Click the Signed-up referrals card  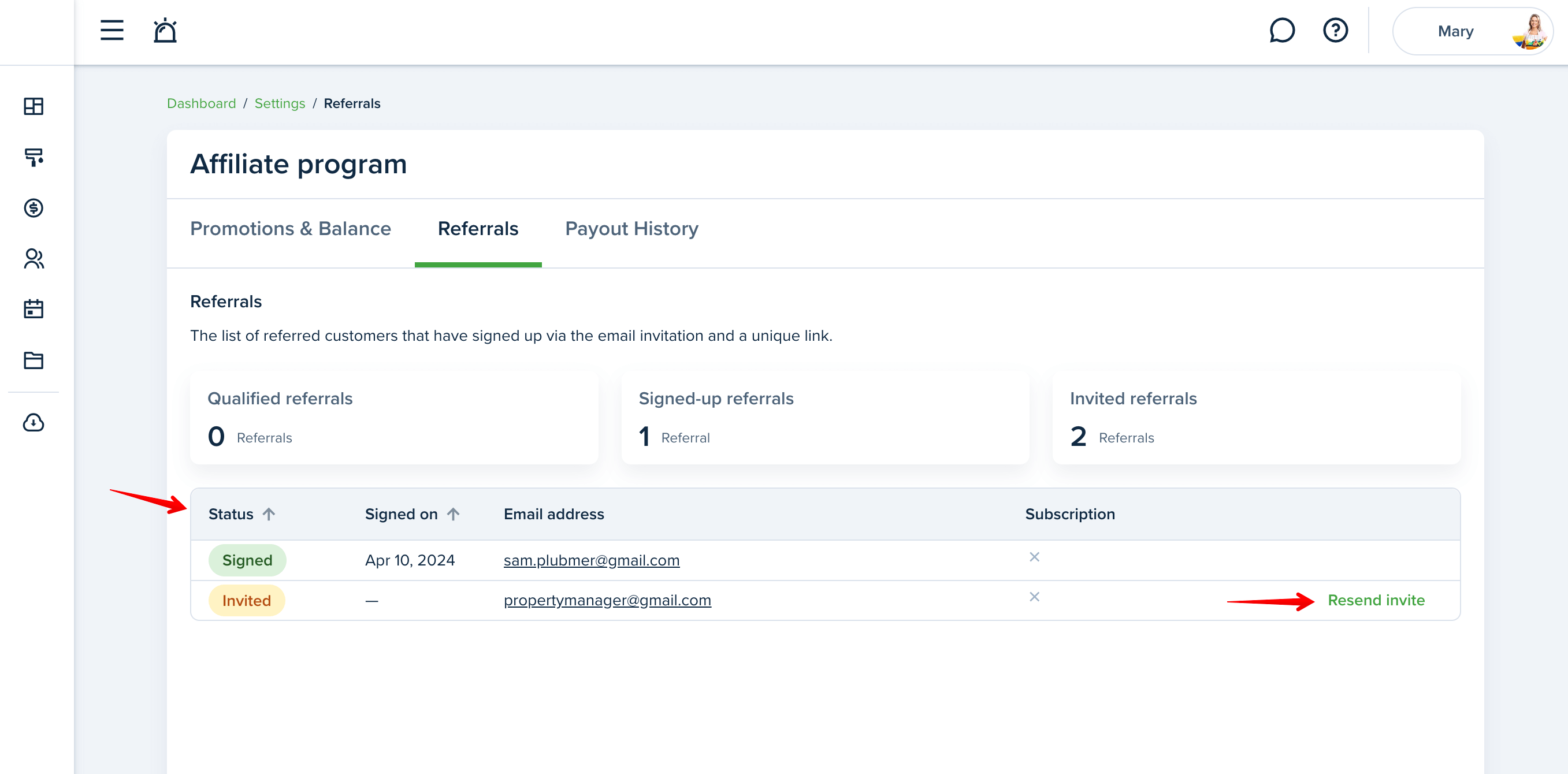[x=825, y=419]
